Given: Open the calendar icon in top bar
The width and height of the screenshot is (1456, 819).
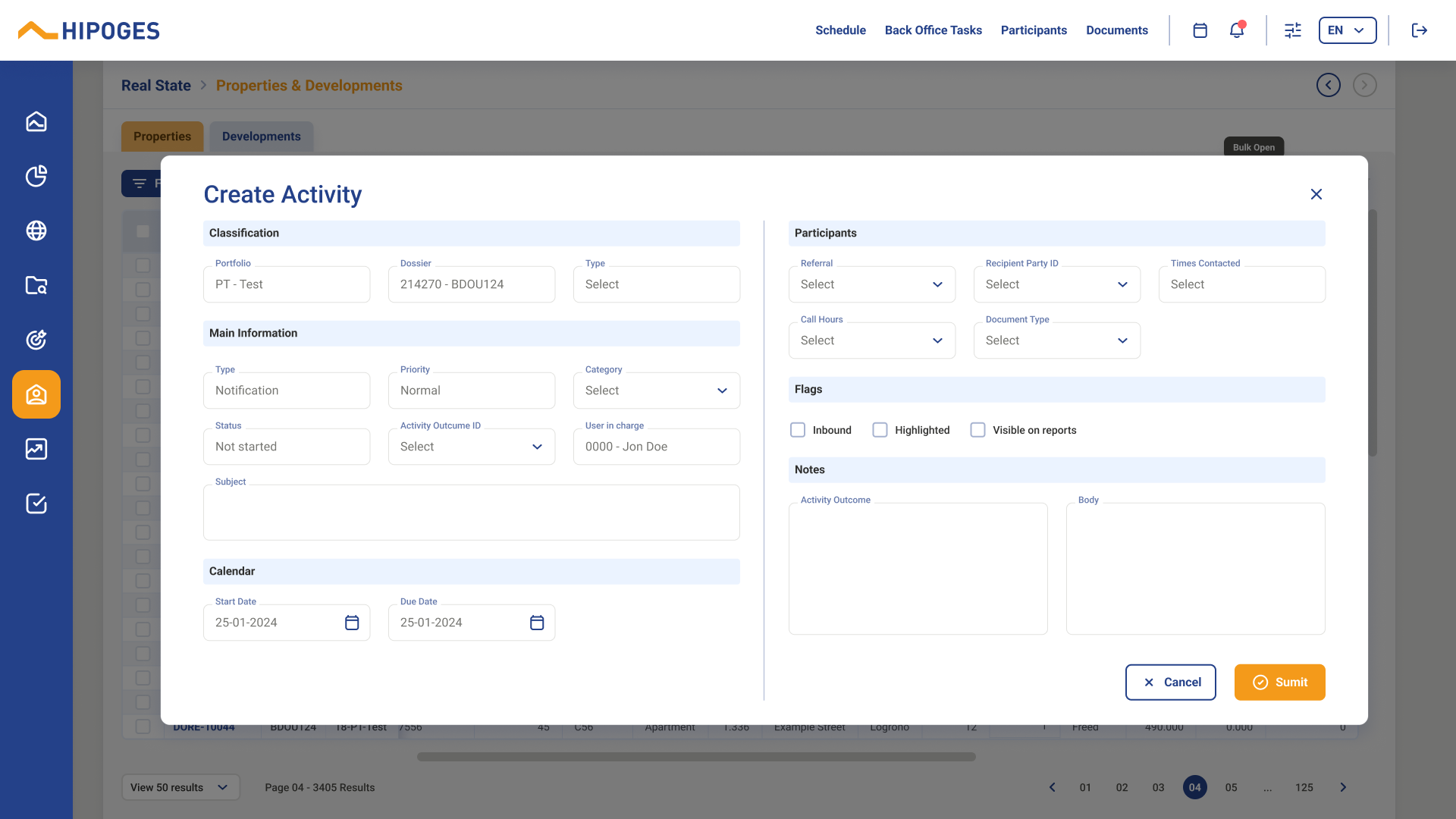Looking at the screenshot, I should [x=1200, y=30].
